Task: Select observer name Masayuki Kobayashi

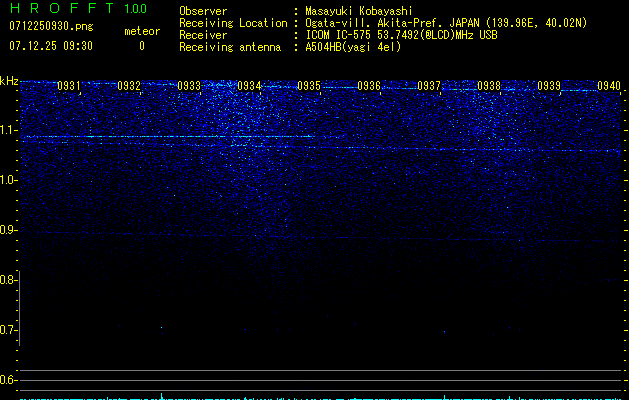Action: click(359, 11)
